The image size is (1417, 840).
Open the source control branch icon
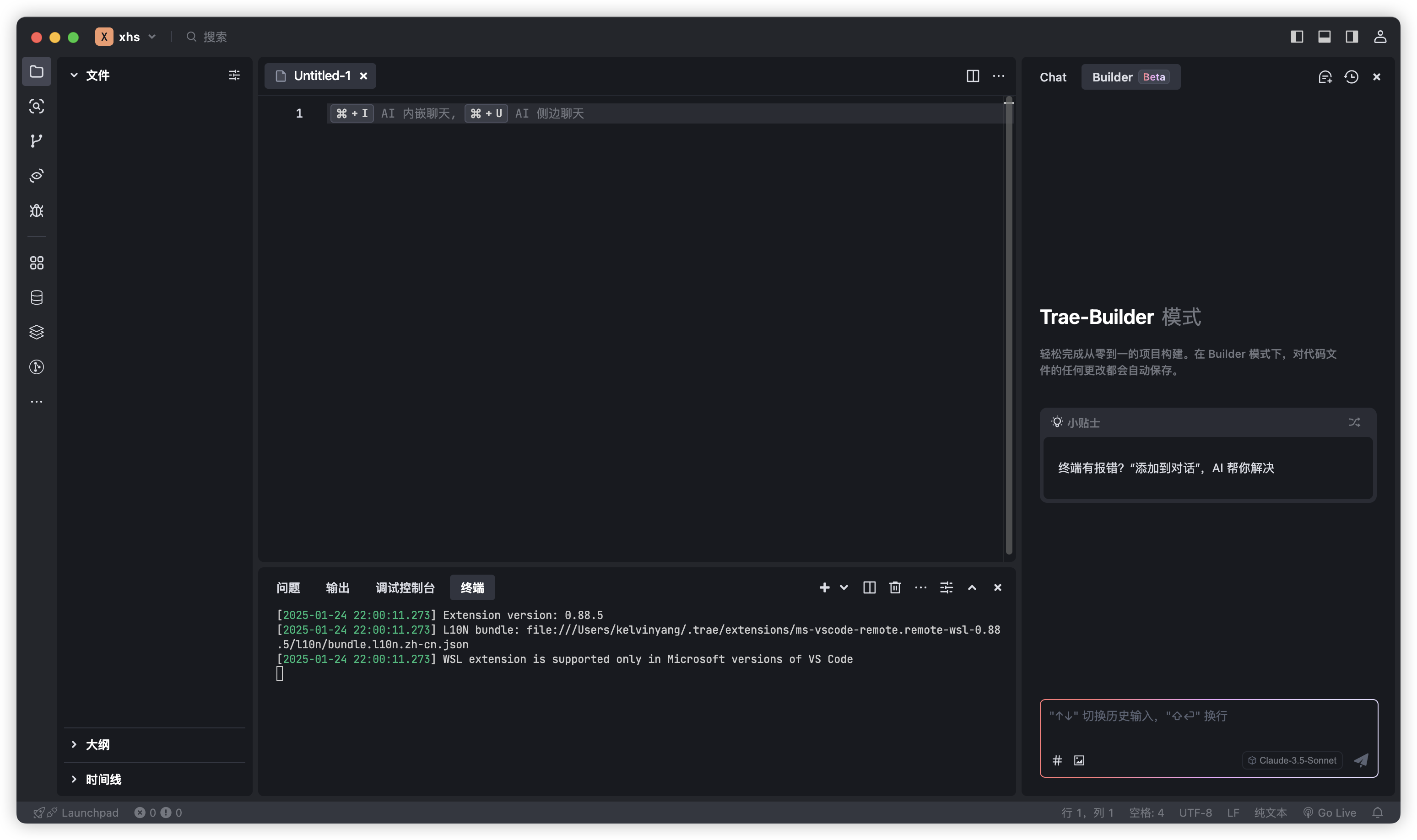(x=36, y=141)
